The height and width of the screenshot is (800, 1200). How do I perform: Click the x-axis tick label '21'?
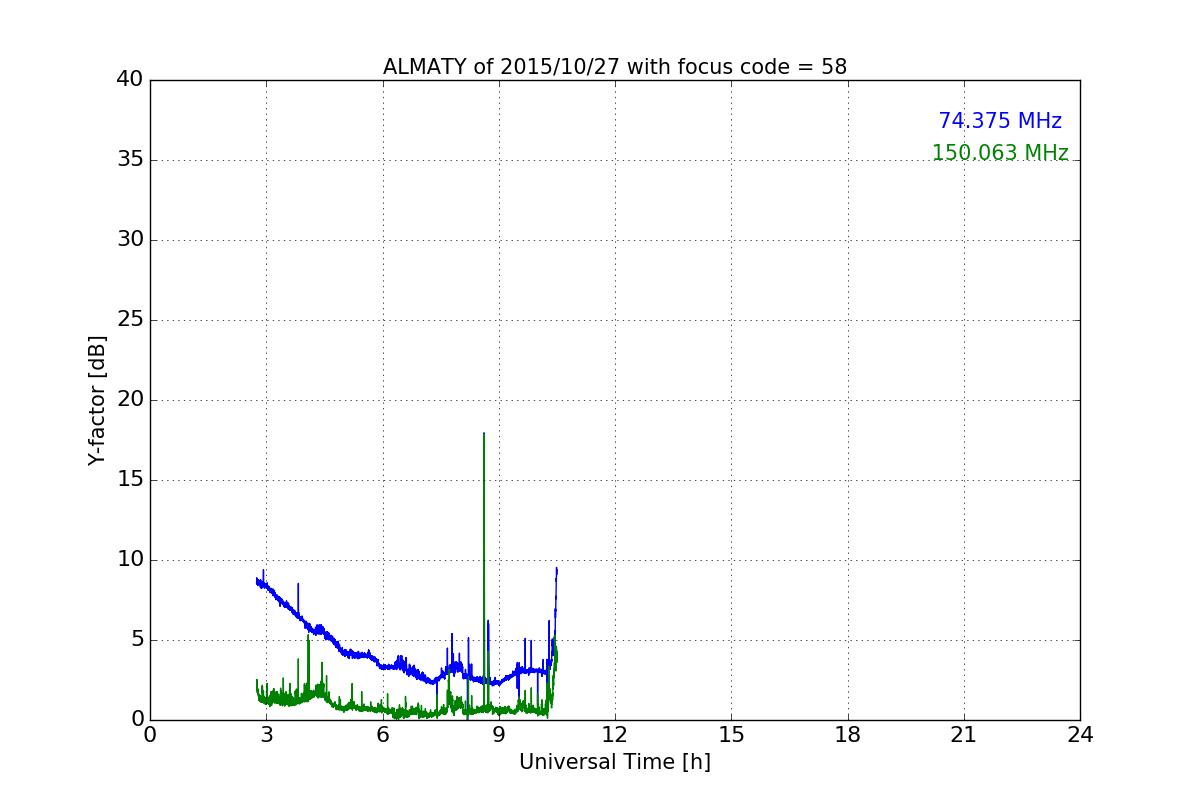[964, 735]
